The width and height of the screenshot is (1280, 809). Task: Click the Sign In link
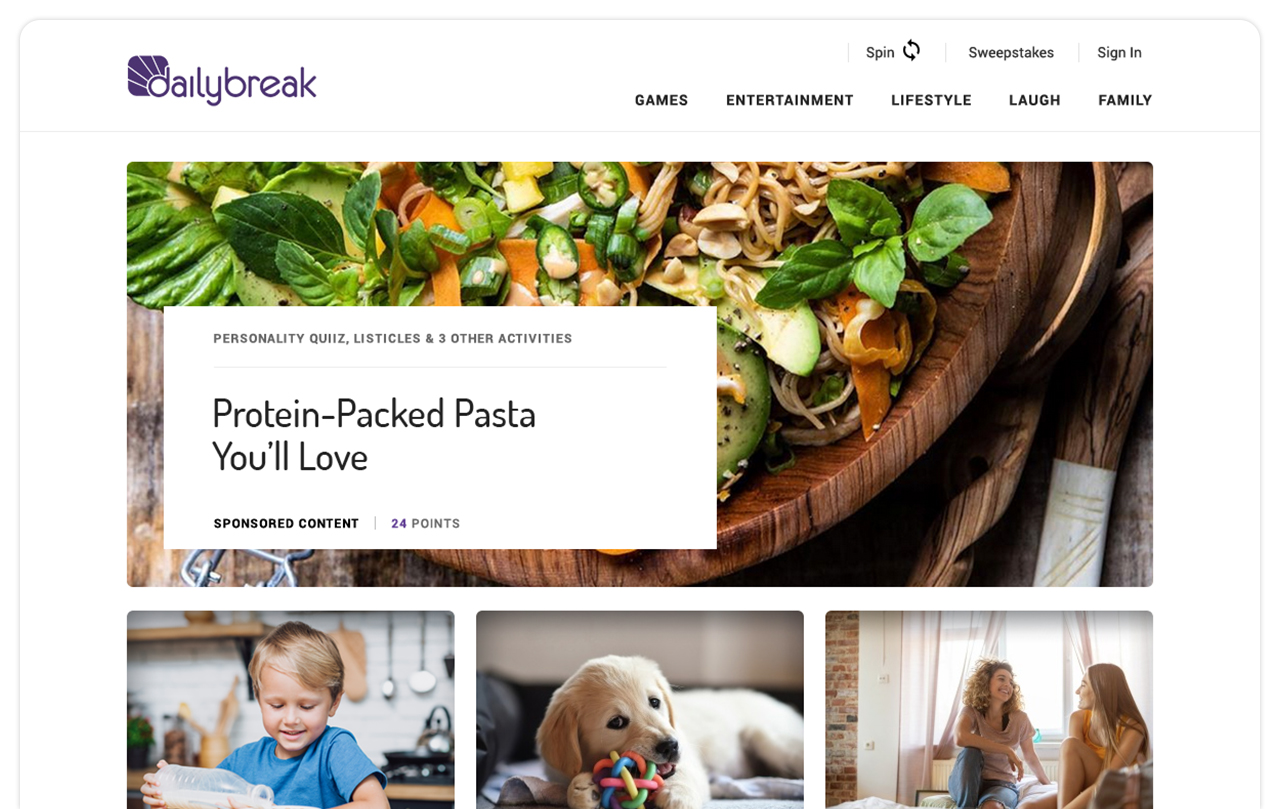point(1119,52)
